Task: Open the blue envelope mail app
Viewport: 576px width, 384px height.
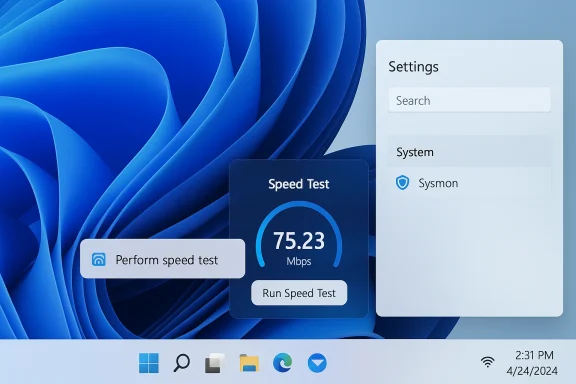Action: [317, 363]
